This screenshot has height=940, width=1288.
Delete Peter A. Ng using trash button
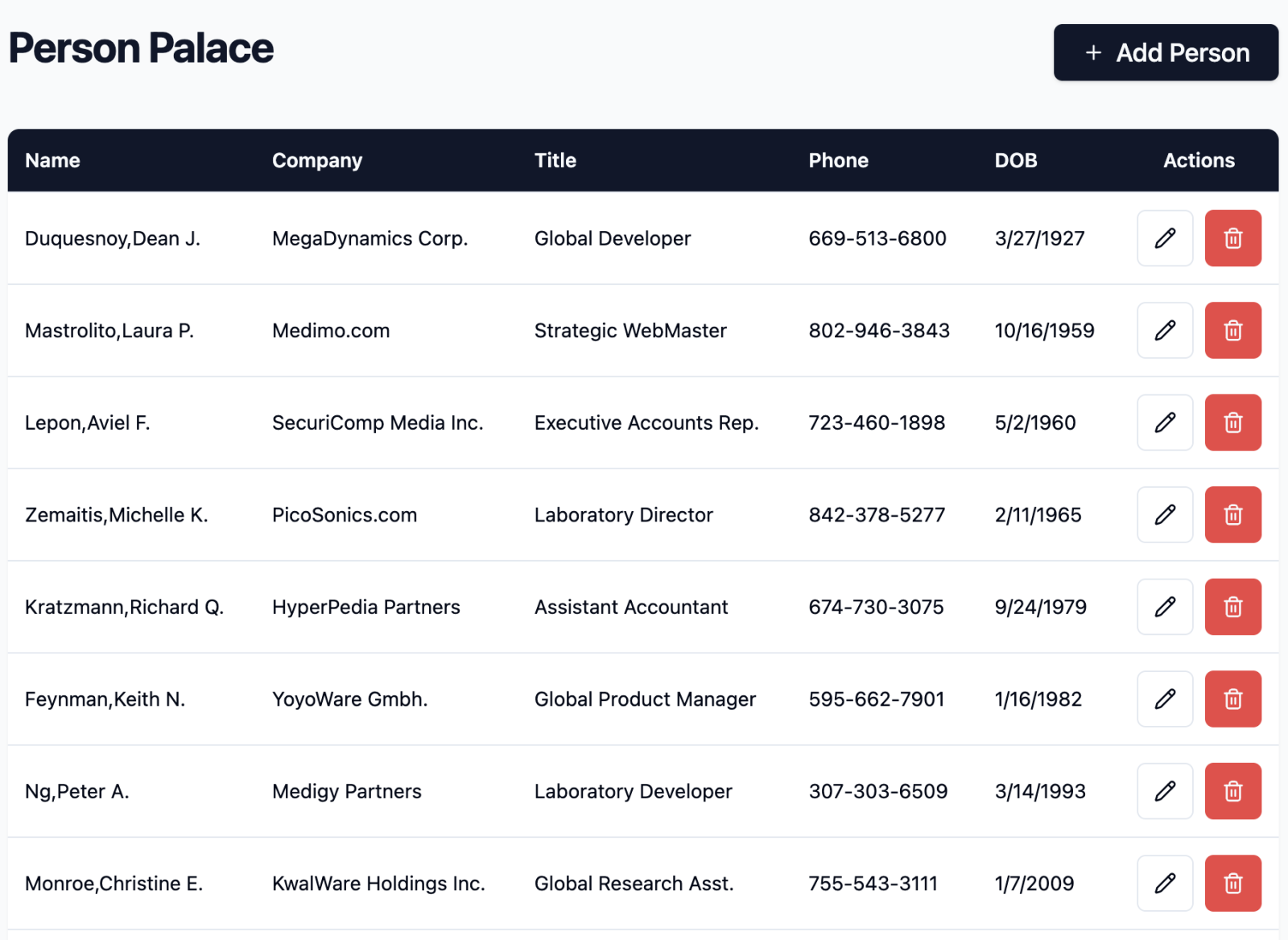click(1232, 791)
